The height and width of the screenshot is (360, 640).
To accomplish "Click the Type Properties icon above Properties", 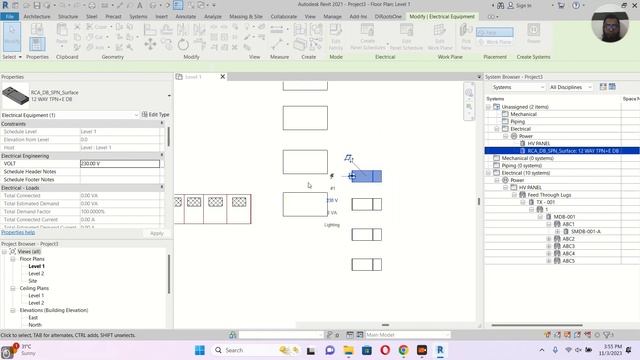I will coord(37,29).
